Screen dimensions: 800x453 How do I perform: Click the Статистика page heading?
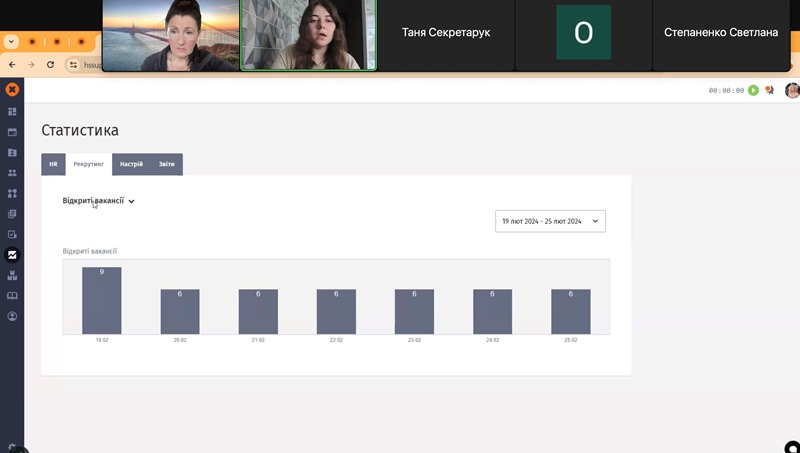click(80, 130)
